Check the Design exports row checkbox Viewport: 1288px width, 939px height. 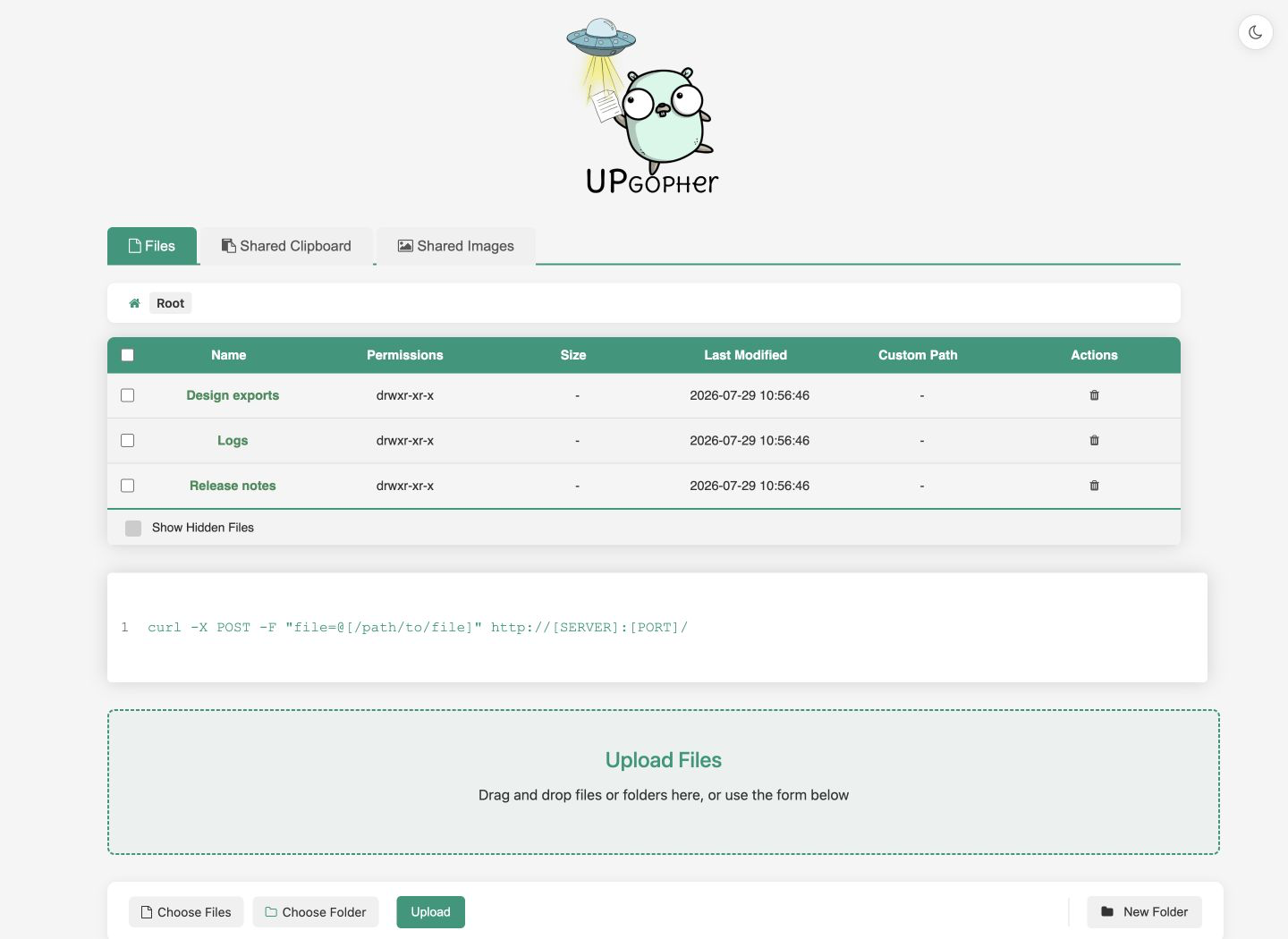127,395
